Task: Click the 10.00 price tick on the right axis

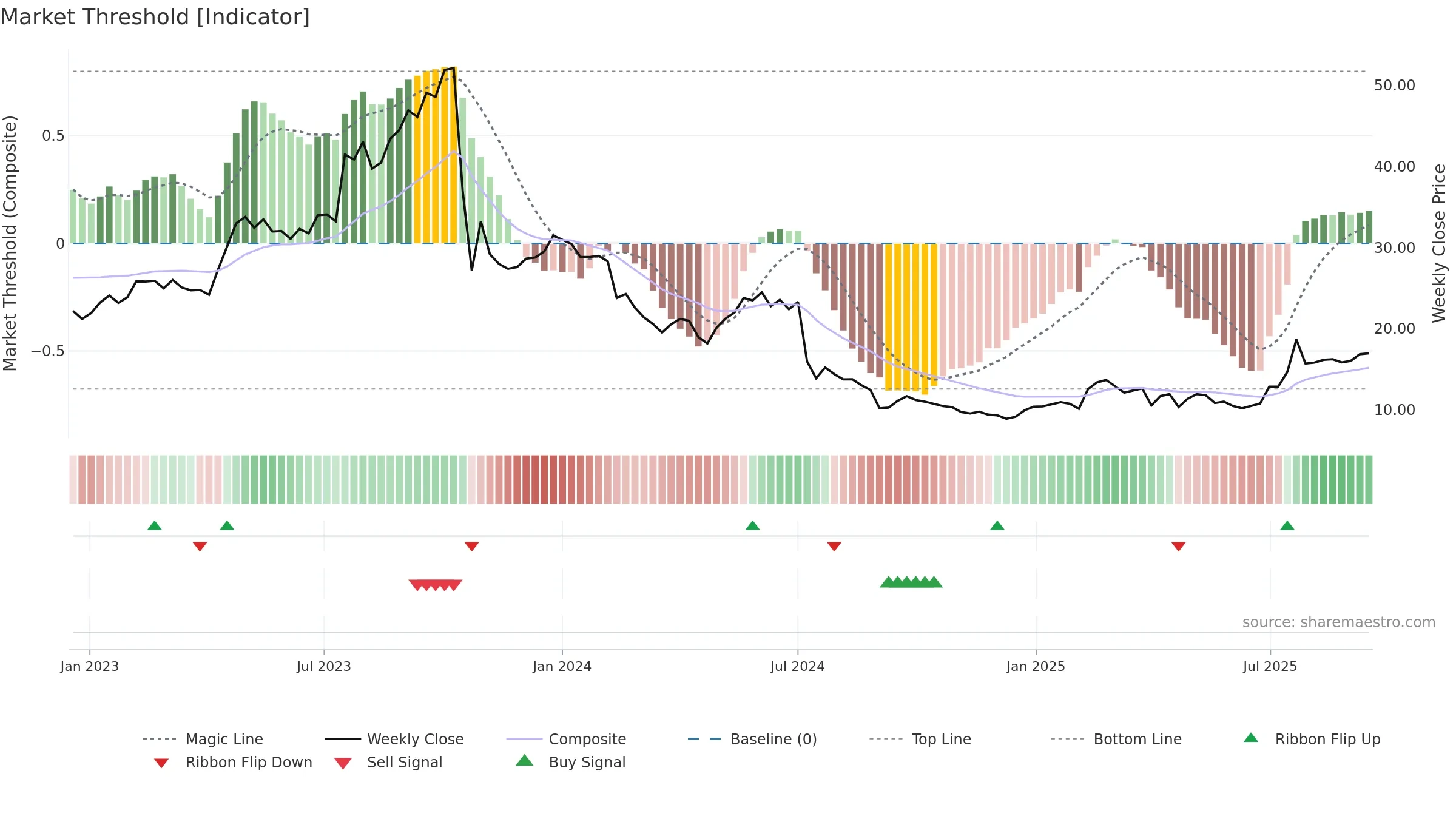Action: [1395, 410]
